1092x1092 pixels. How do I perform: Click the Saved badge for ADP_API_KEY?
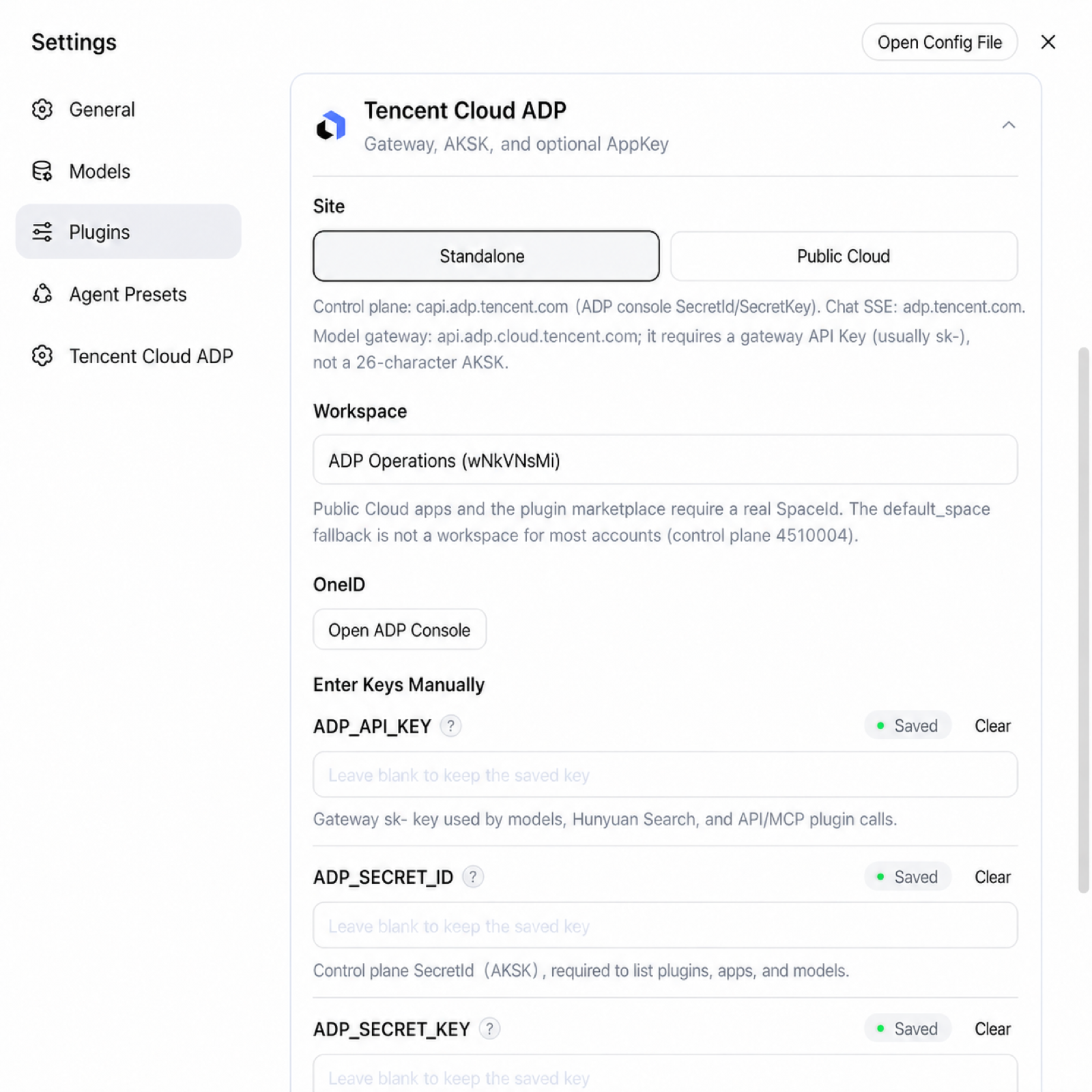click(908, 725)
